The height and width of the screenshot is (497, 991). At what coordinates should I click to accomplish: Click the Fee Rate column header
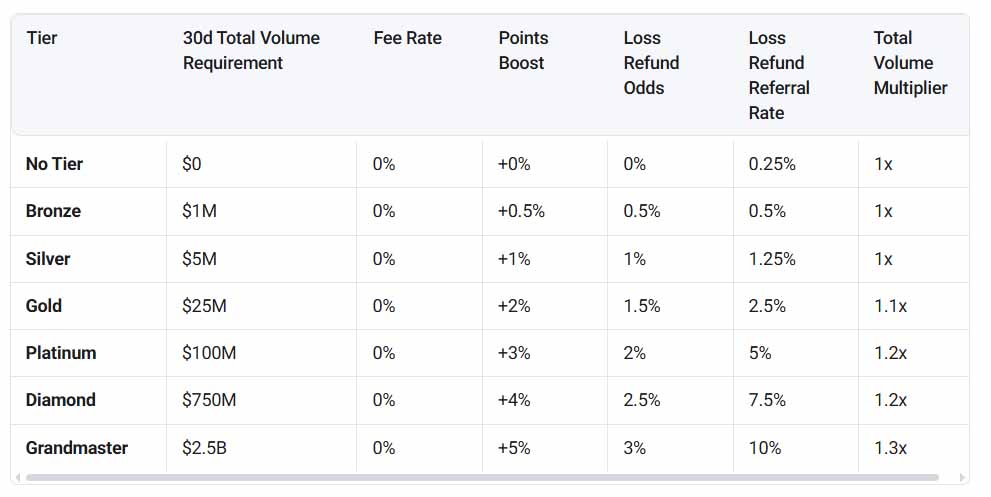pyautogui.click(x=407, y=38)
